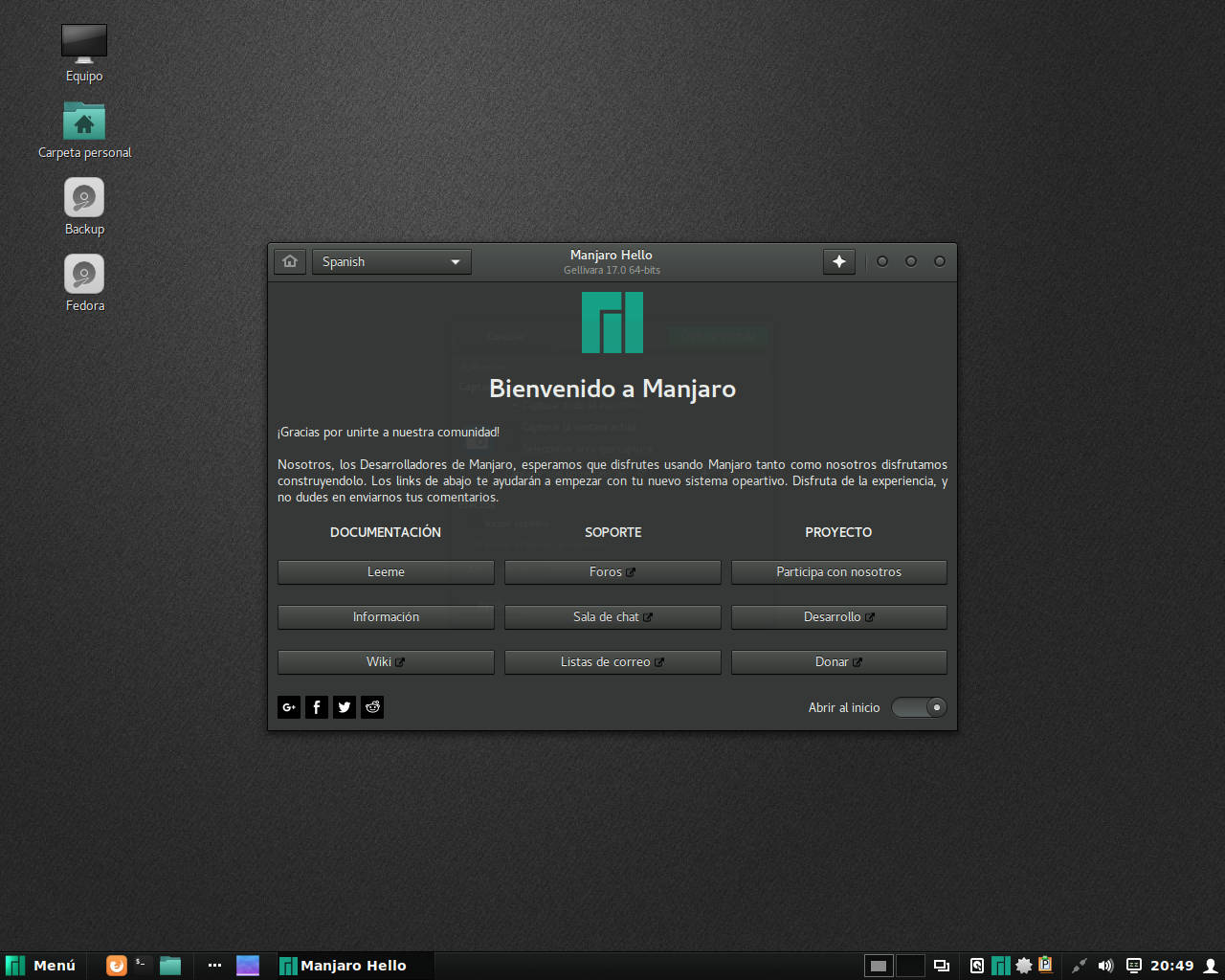Click the power manager tray icon
The width and height of the screenshot is (1225, 980).
[x=1134, y=966]
